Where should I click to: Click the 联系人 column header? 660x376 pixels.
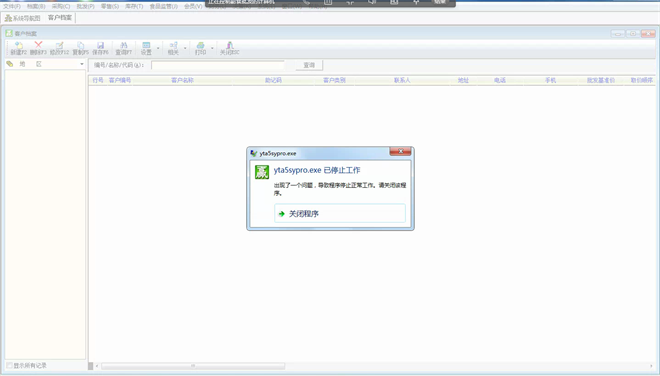point(402,80)
